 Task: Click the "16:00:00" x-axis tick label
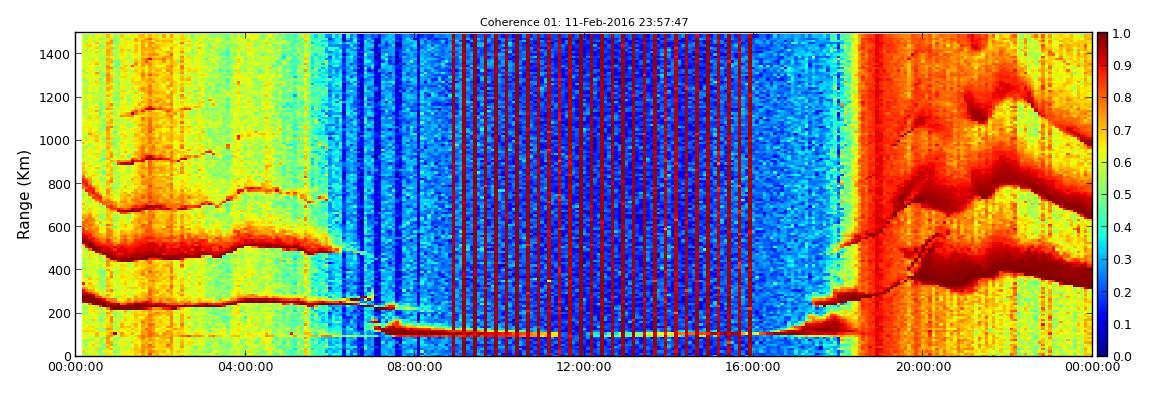point(753,367)
